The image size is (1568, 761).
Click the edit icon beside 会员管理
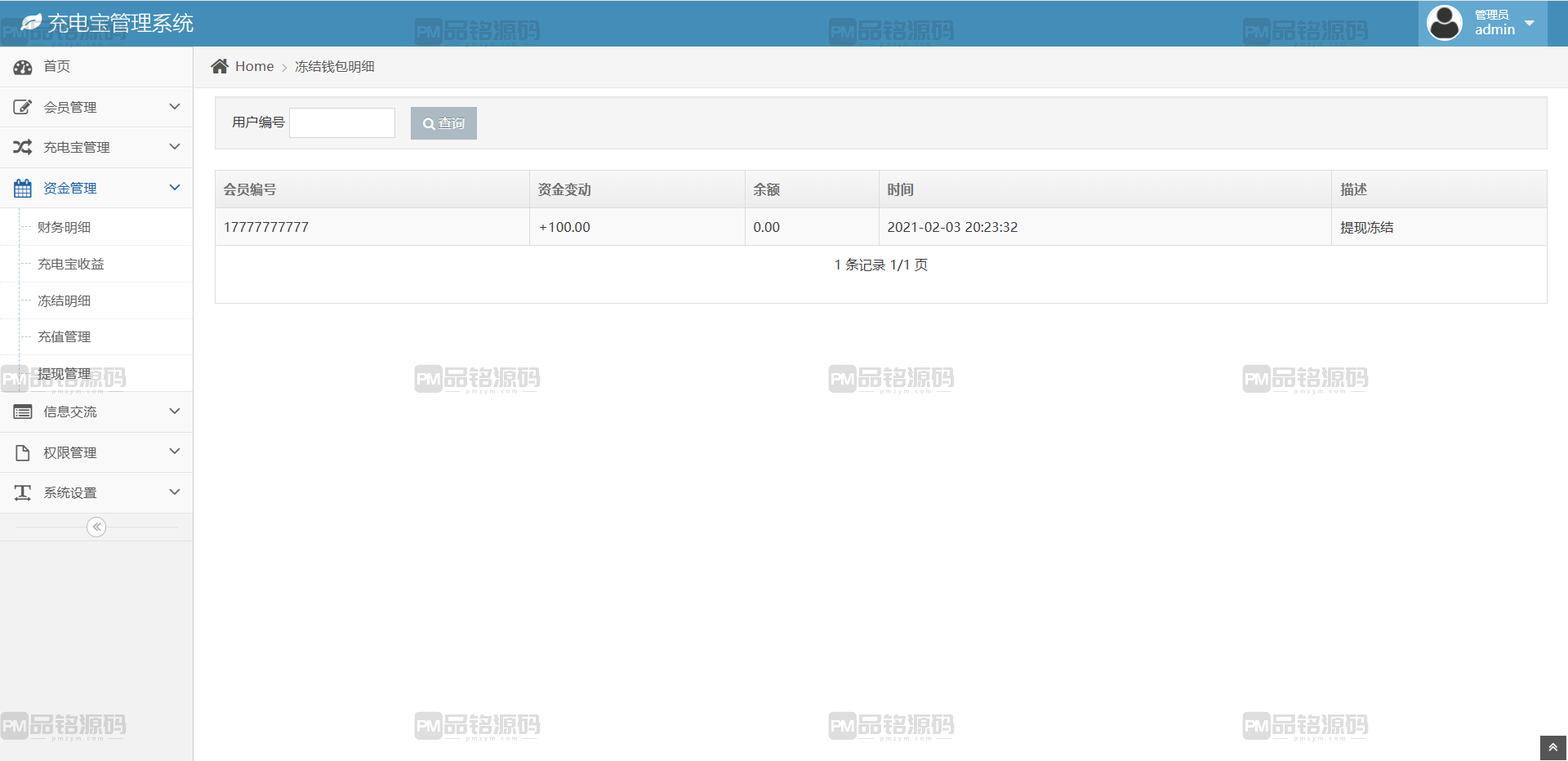coord(23,107)
